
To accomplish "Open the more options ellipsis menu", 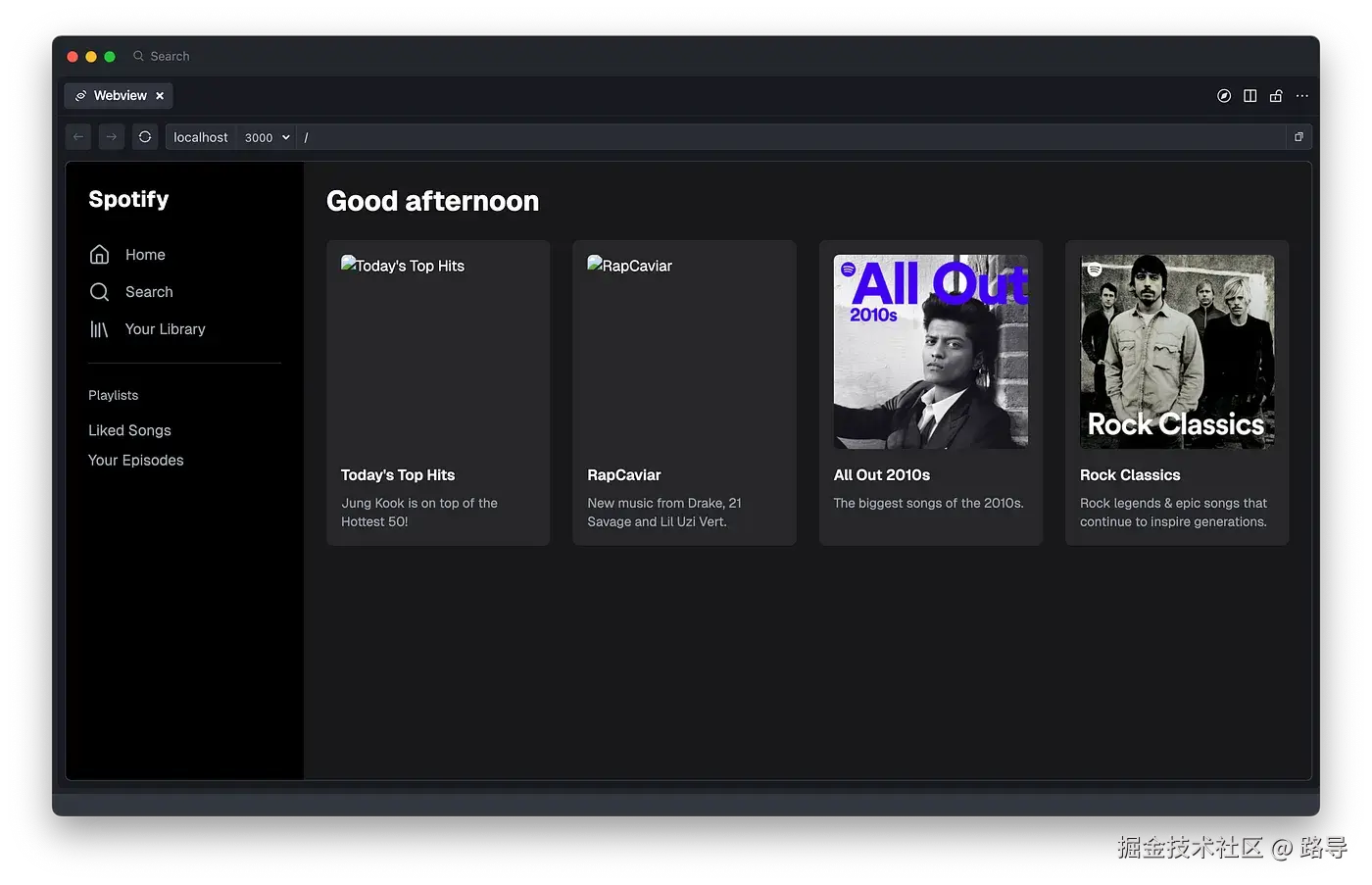I will (1302, 96).
